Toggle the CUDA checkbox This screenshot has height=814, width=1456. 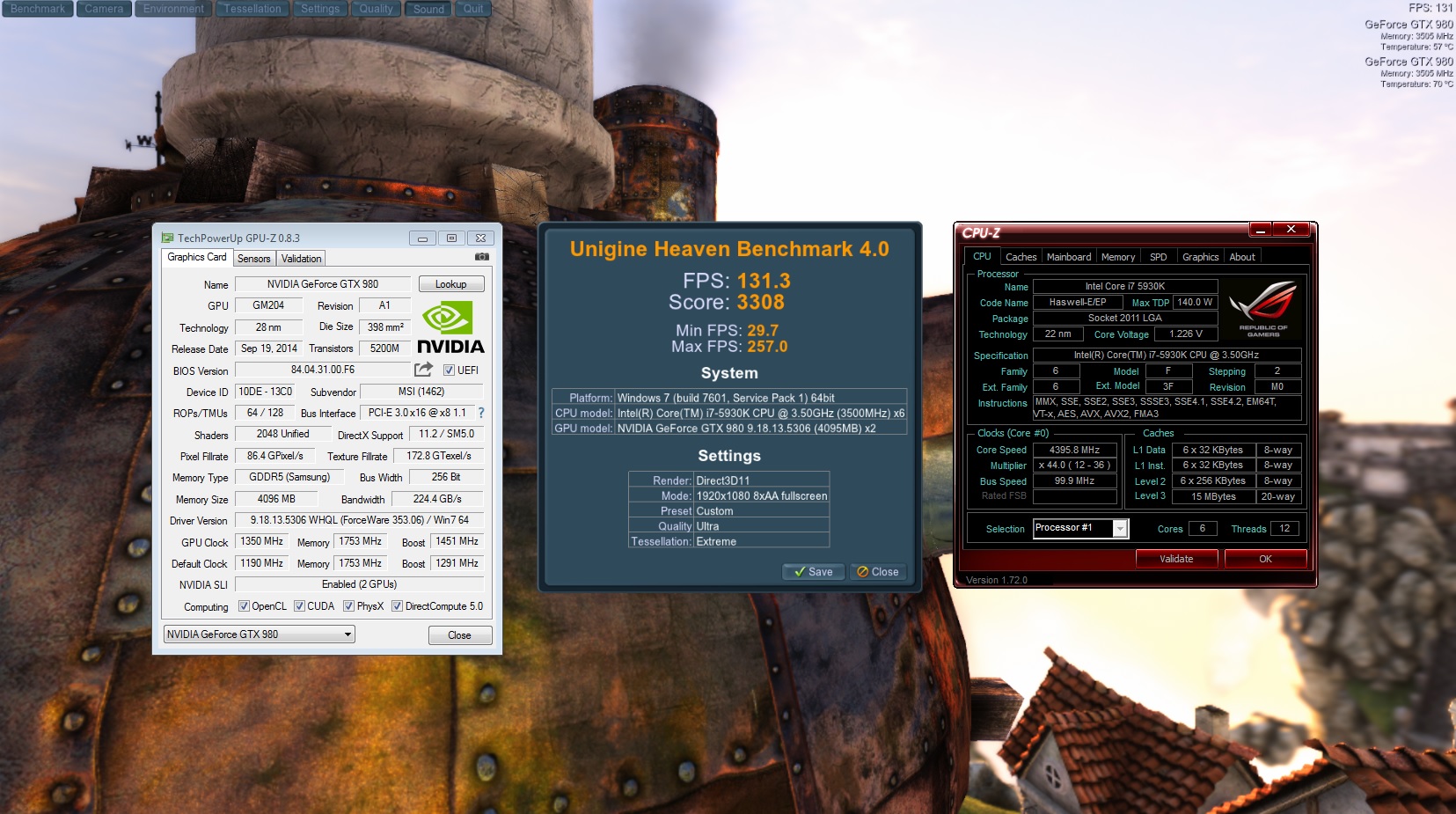299,606
